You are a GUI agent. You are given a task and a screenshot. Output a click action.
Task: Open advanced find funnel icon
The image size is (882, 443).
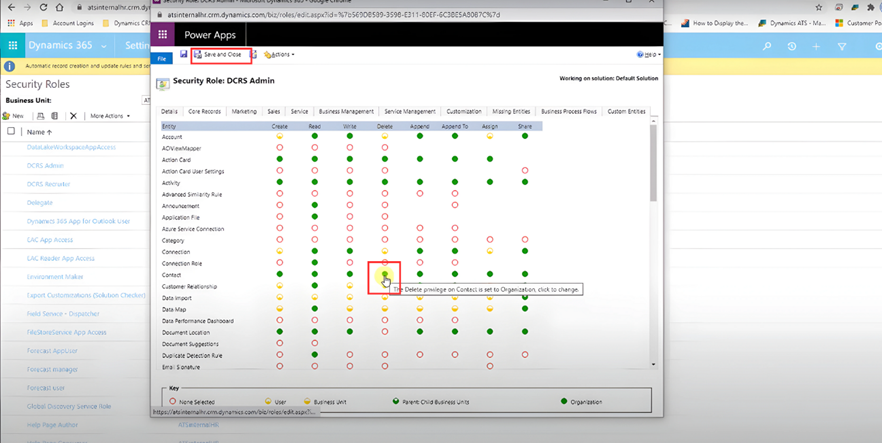tap(842, 46)
